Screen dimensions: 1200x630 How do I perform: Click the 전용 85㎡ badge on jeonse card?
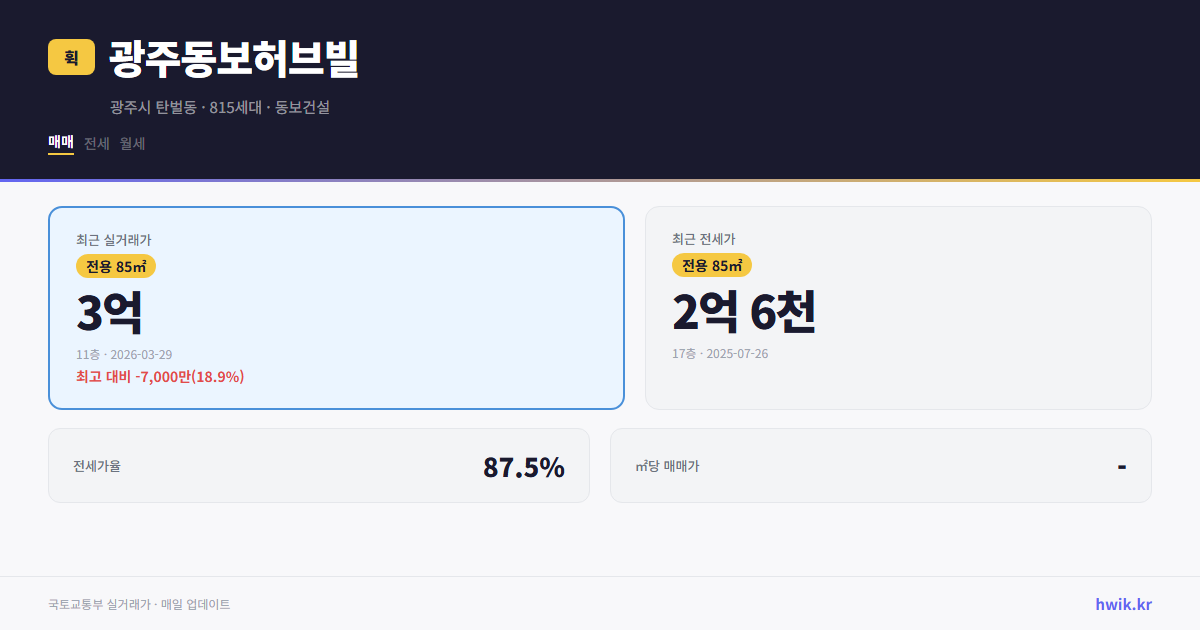(x=712, y=266)
